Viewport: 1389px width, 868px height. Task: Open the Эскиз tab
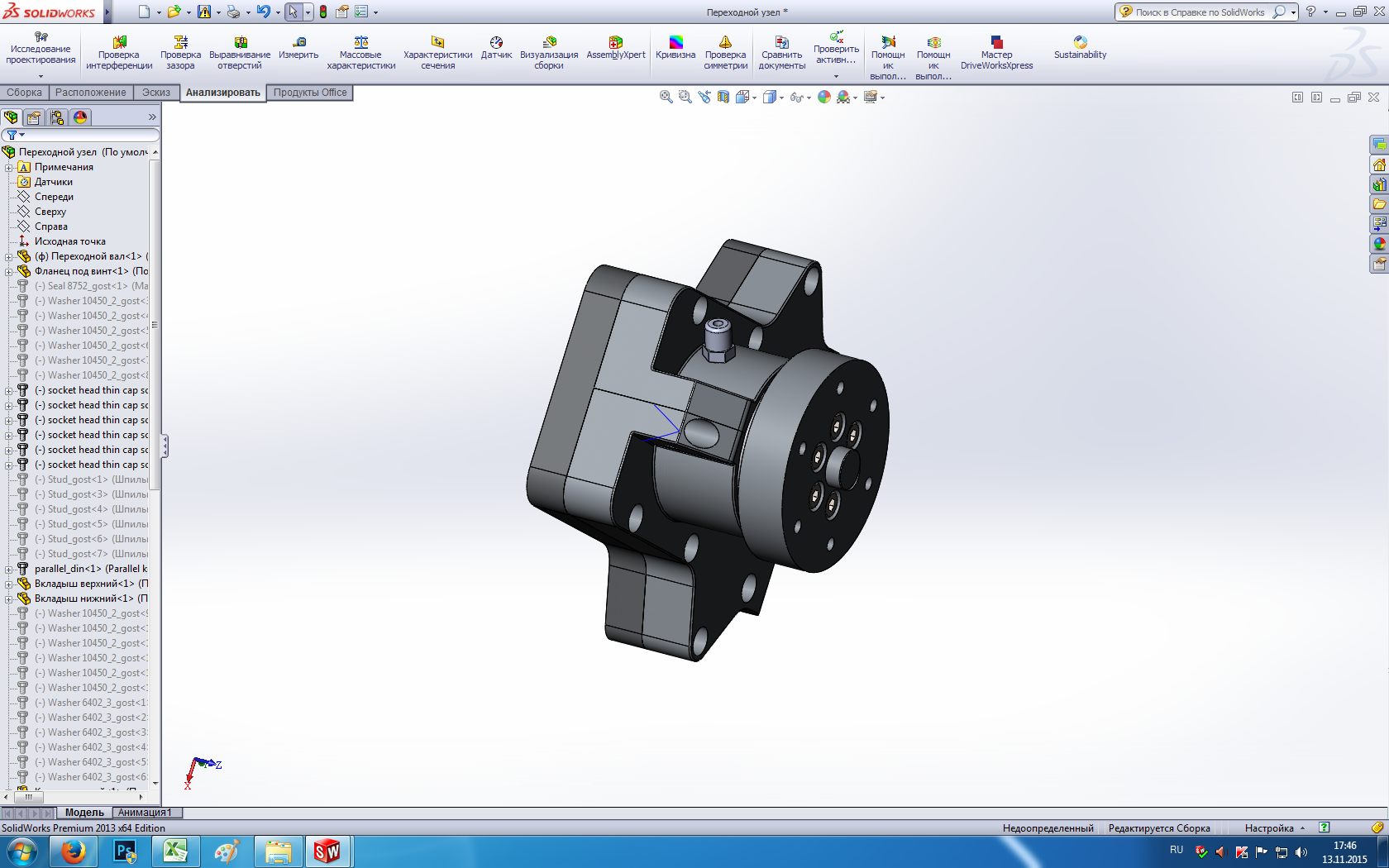coord(156,93)
